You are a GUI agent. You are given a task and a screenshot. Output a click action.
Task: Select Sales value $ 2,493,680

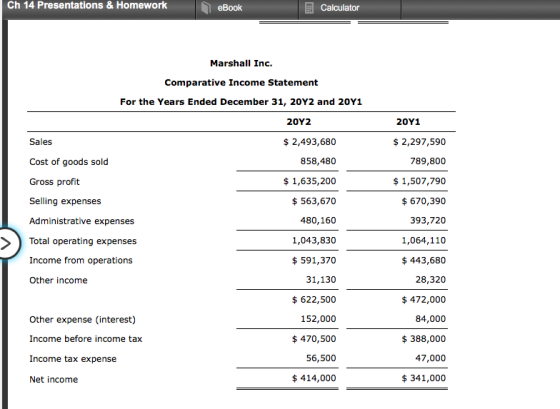[310, 142]
